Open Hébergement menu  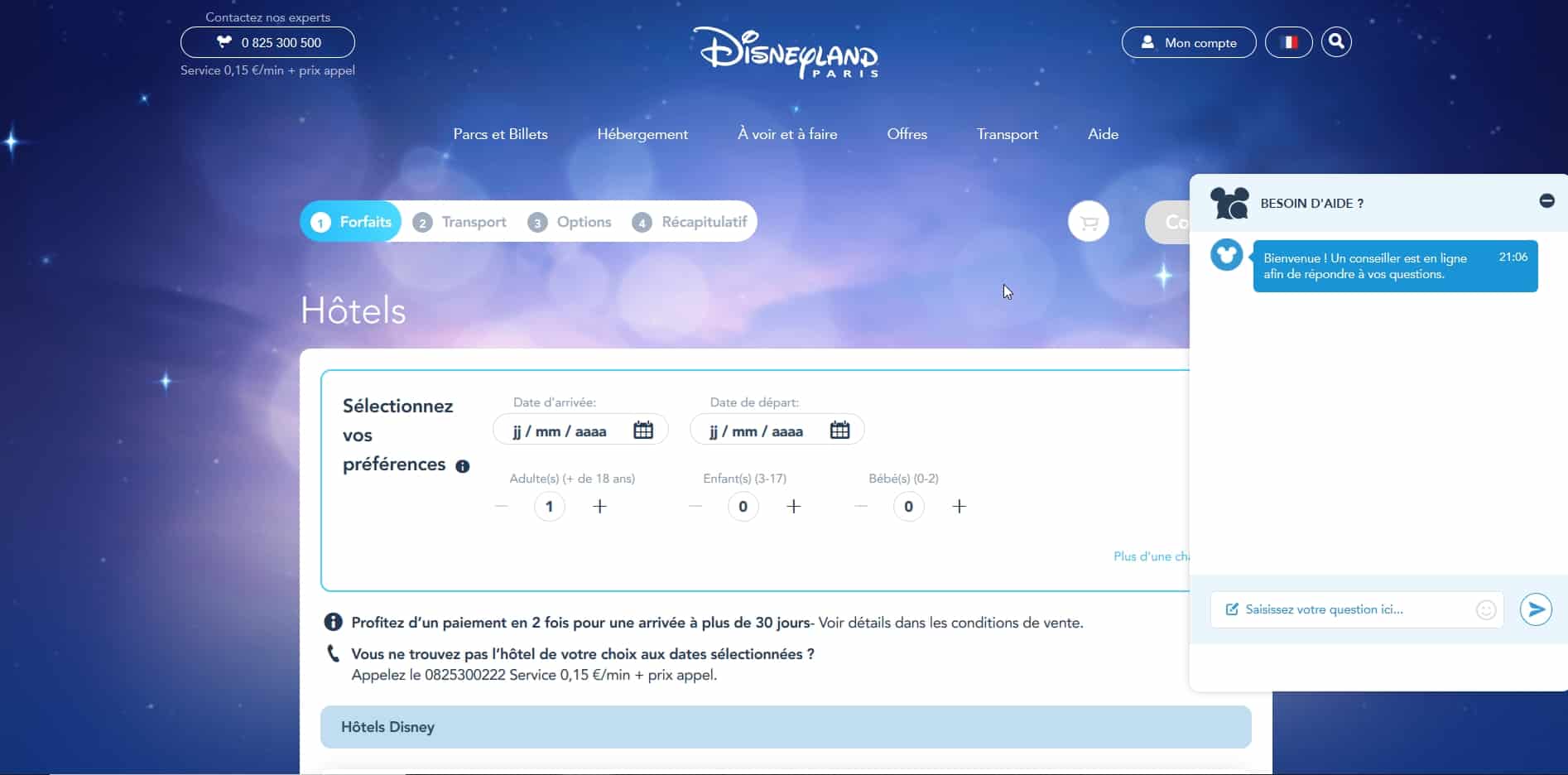pos(642,134)
